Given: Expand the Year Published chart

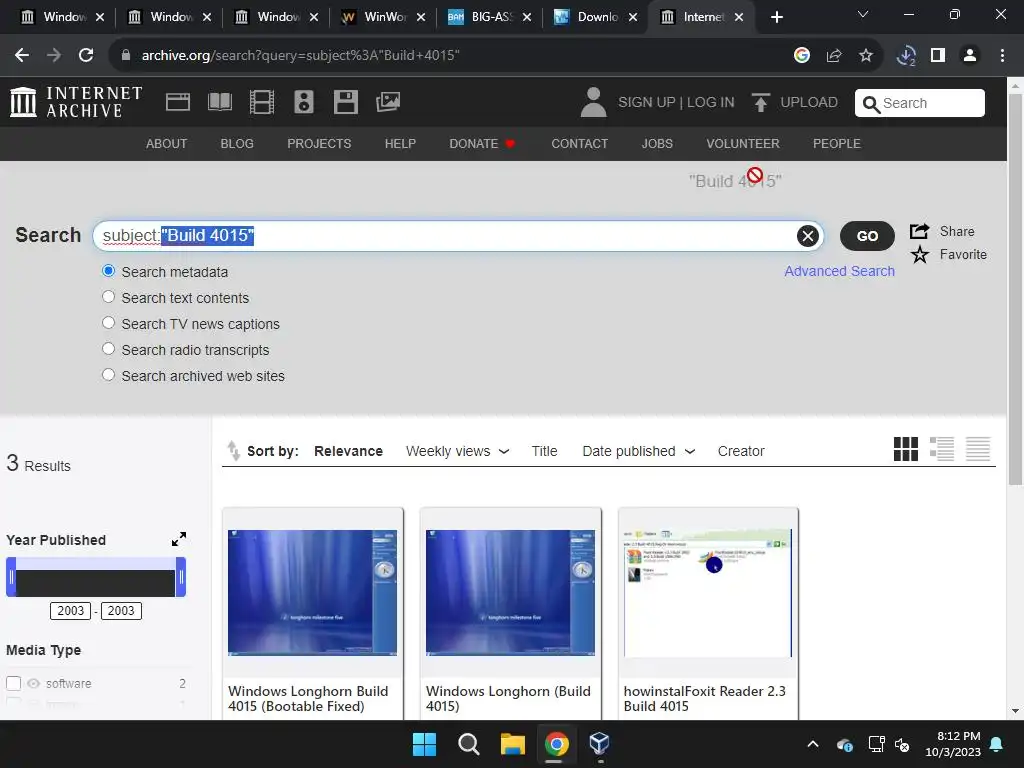Looking at the screenshot, I should 178,539.
